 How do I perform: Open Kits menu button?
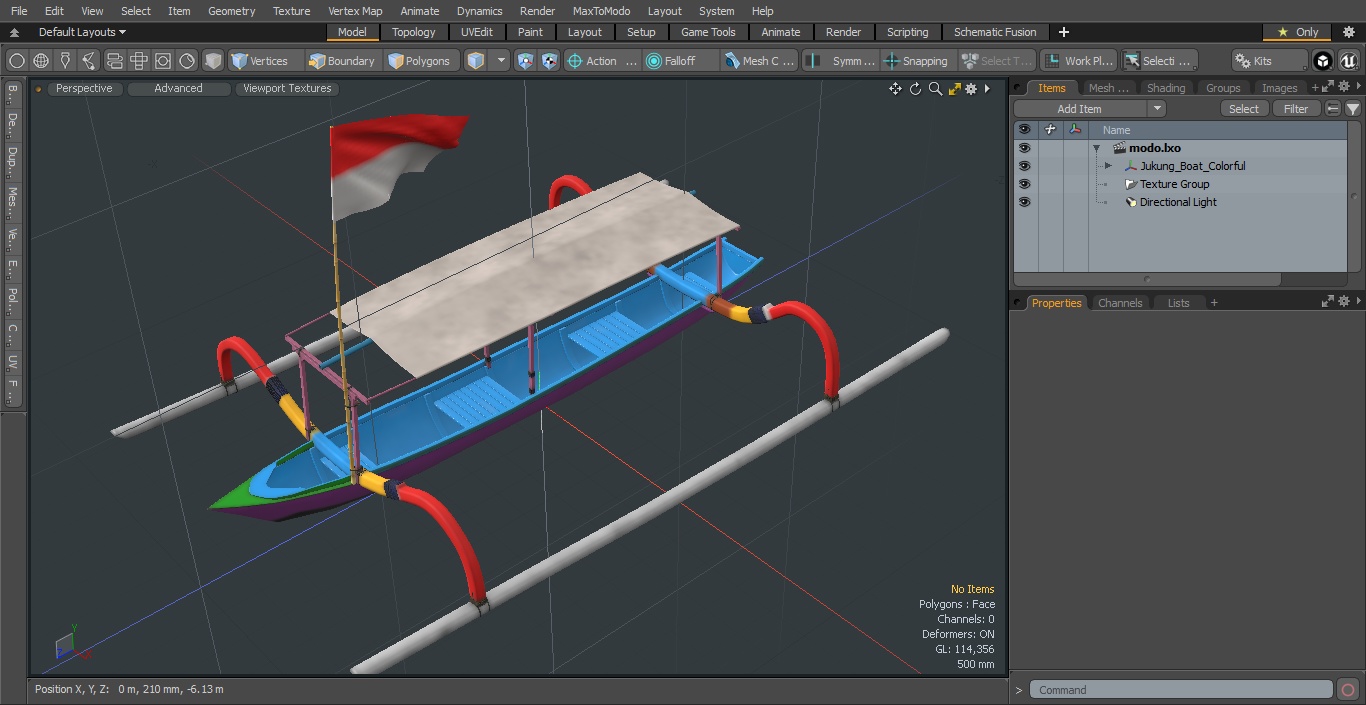click(x=1269, y=61)
